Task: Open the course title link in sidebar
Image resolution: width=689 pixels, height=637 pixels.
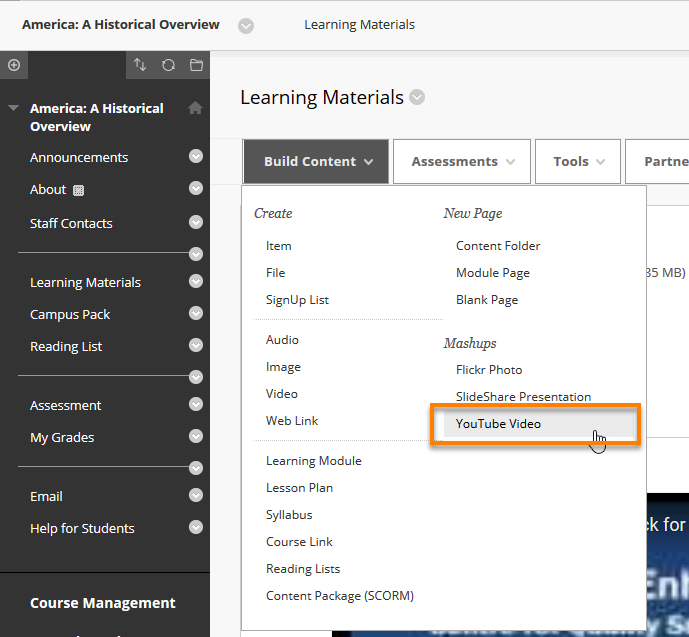Action: tap(97, 117)
